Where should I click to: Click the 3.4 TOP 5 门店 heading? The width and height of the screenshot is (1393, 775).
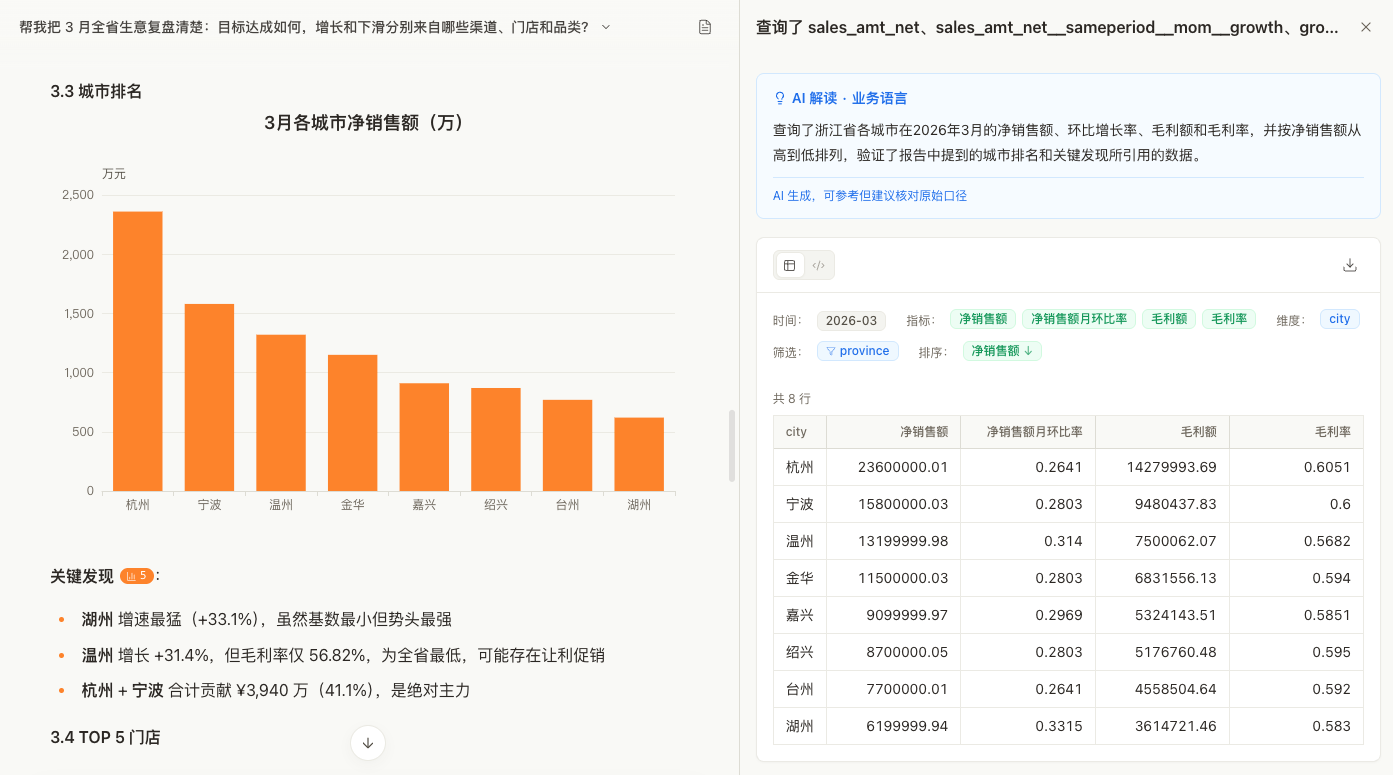click(105, 738)
